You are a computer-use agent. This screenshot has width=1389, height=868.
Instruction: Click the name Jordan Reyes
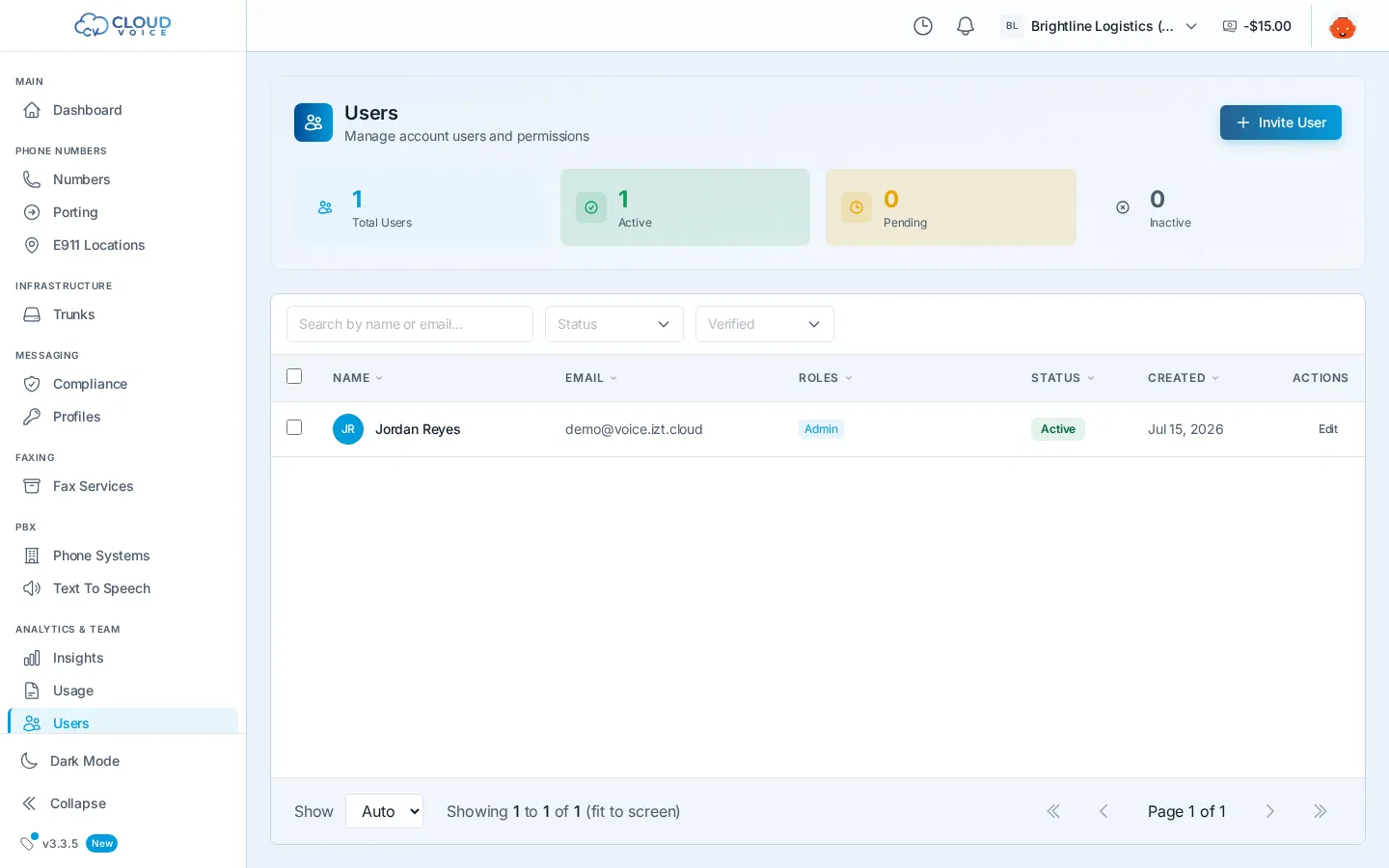pos(418,429)
